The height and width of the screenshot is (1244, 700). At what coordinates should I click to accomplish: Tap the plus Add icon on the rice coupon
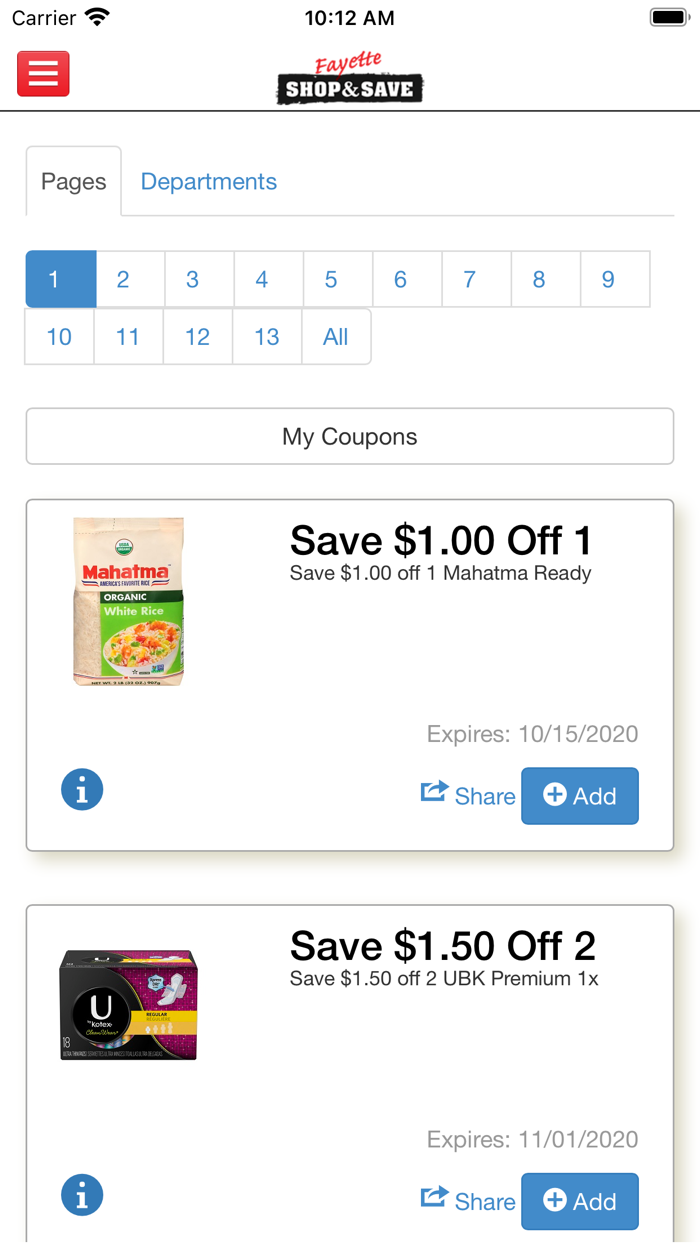[x=554, y=796]
